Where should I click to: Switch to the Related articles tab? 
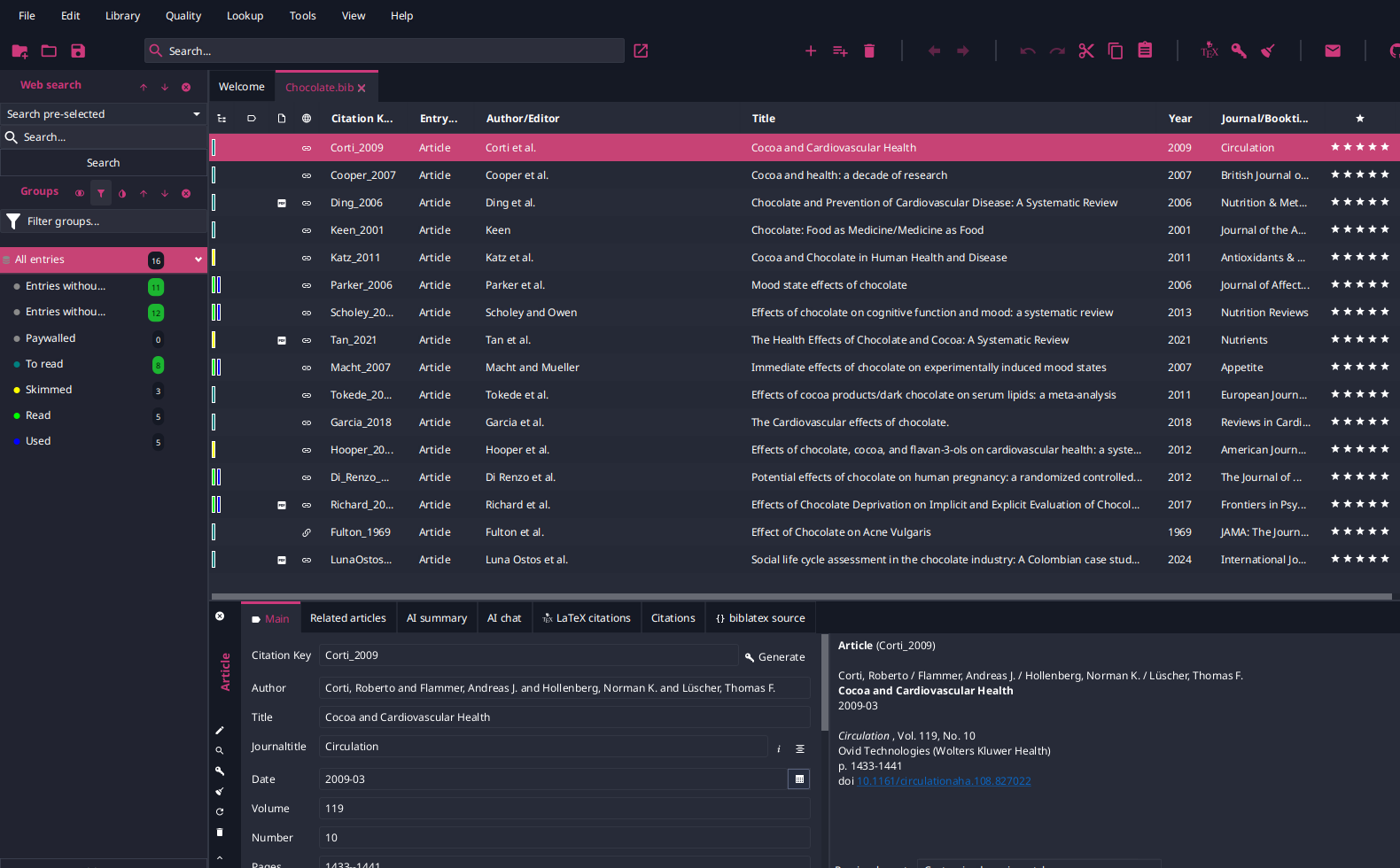click(348, 618)
